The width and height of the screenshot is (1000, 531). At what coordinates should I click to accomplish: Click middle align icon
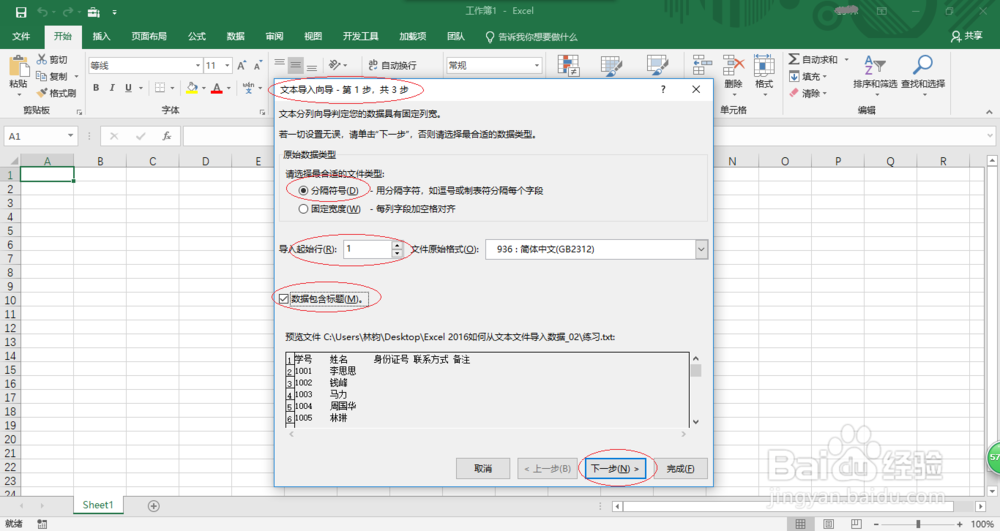click(x=295, y=65)
